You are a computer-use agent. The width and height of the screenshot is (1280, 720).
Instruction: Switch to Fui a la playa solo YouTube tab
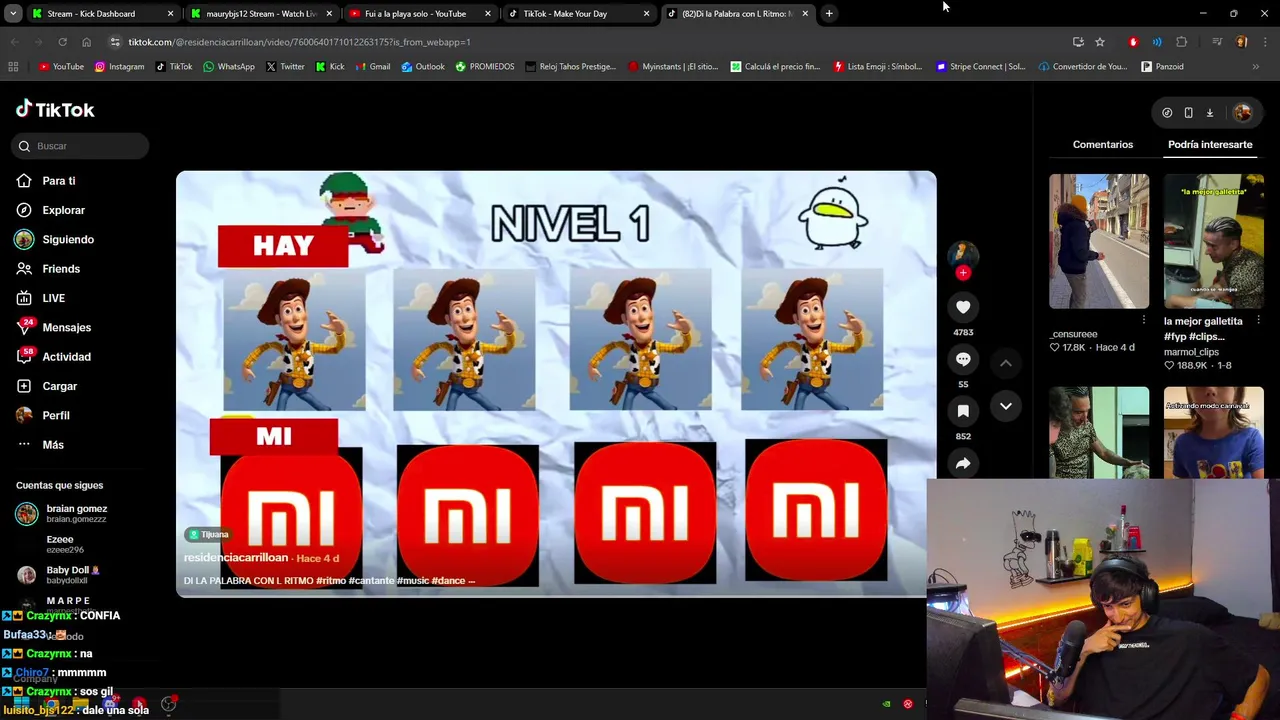(417, 14)
